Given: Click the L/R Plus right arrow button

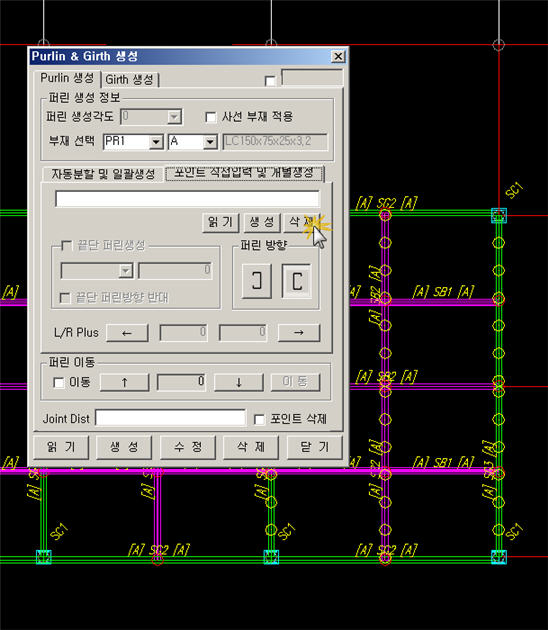Looking at the screenshot, I should pos(299,333).
